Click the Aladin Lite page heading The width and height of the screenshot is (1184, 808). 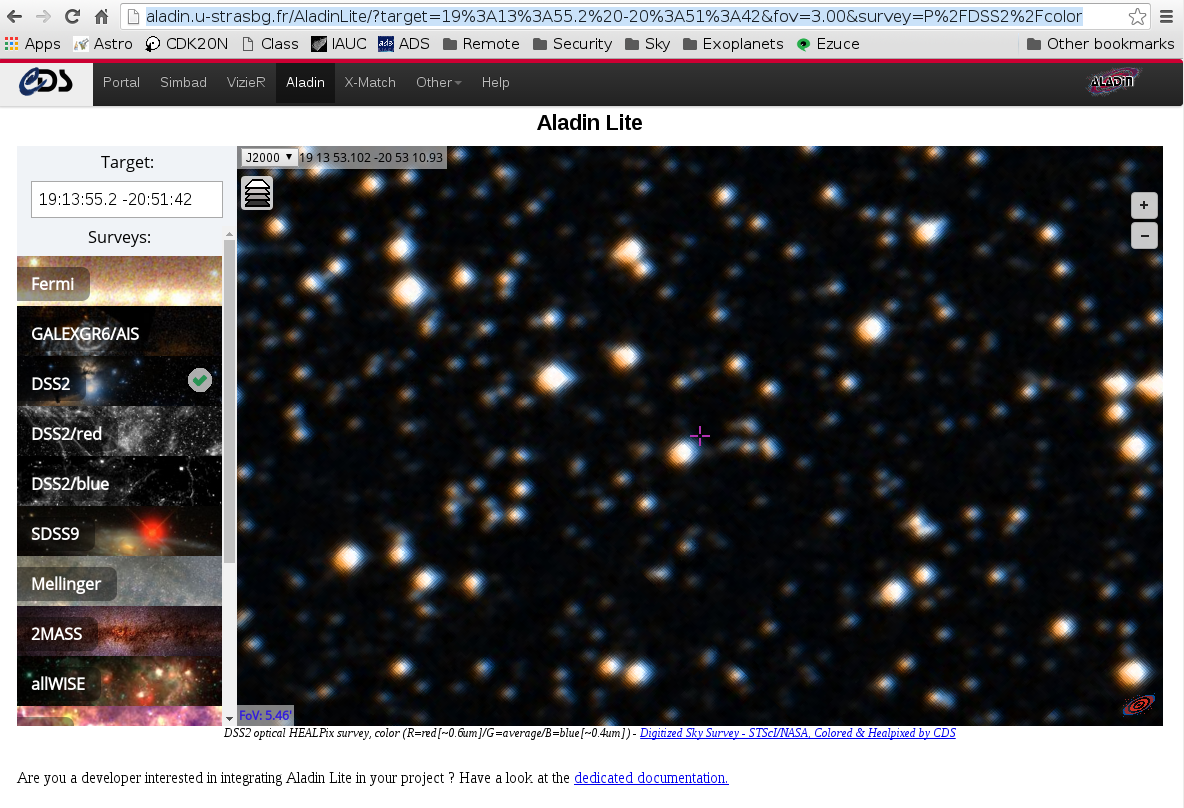(590, 122)
